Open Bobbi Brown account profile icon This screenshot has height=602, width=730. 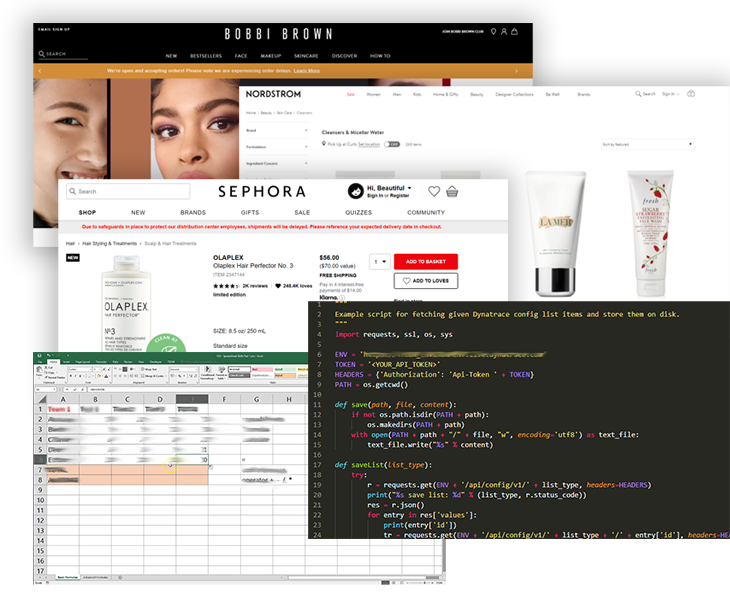[x=504, y=32]
